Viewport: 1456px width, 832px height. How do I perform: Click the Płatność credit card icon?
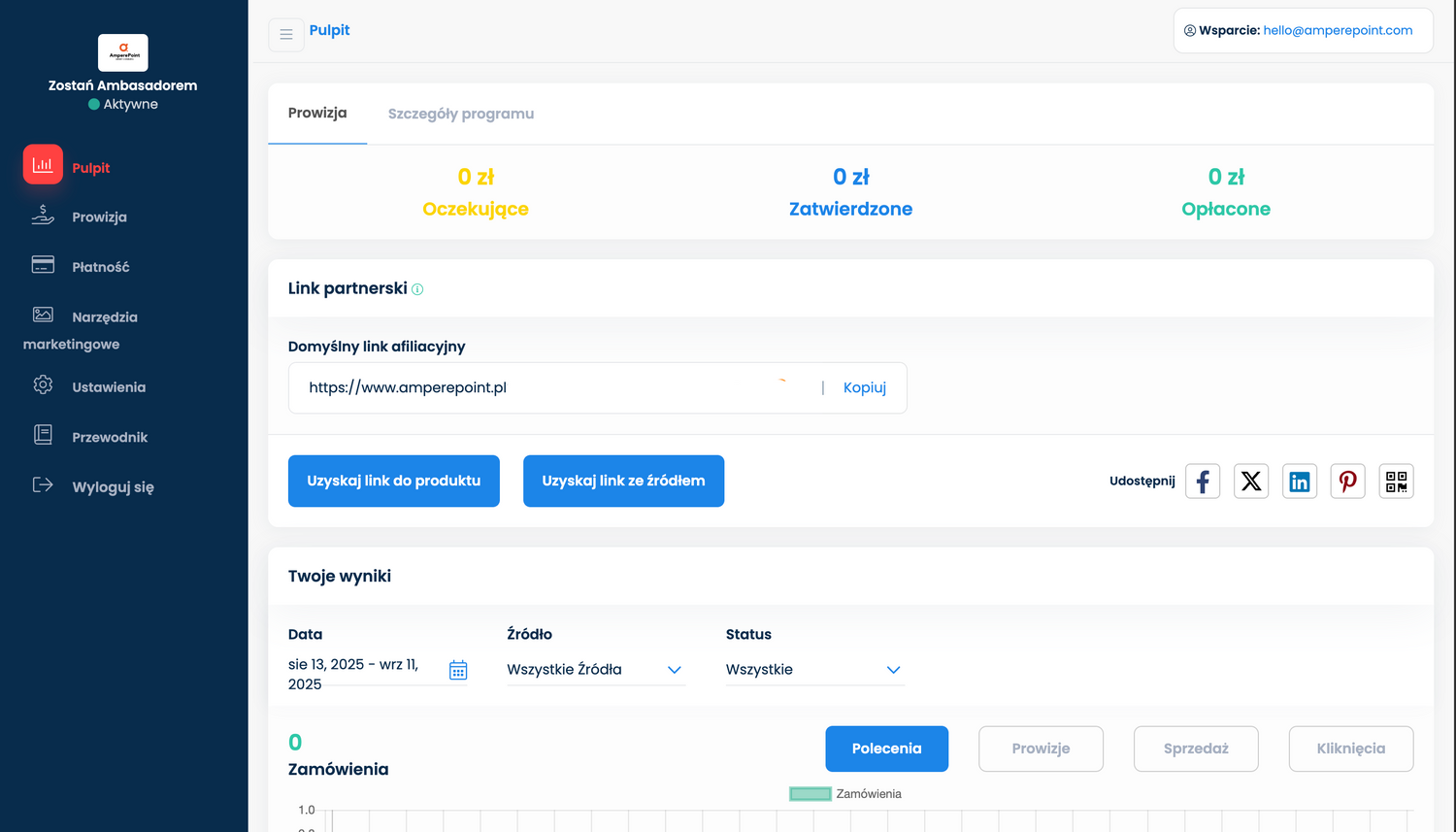[x=43, y=265]
